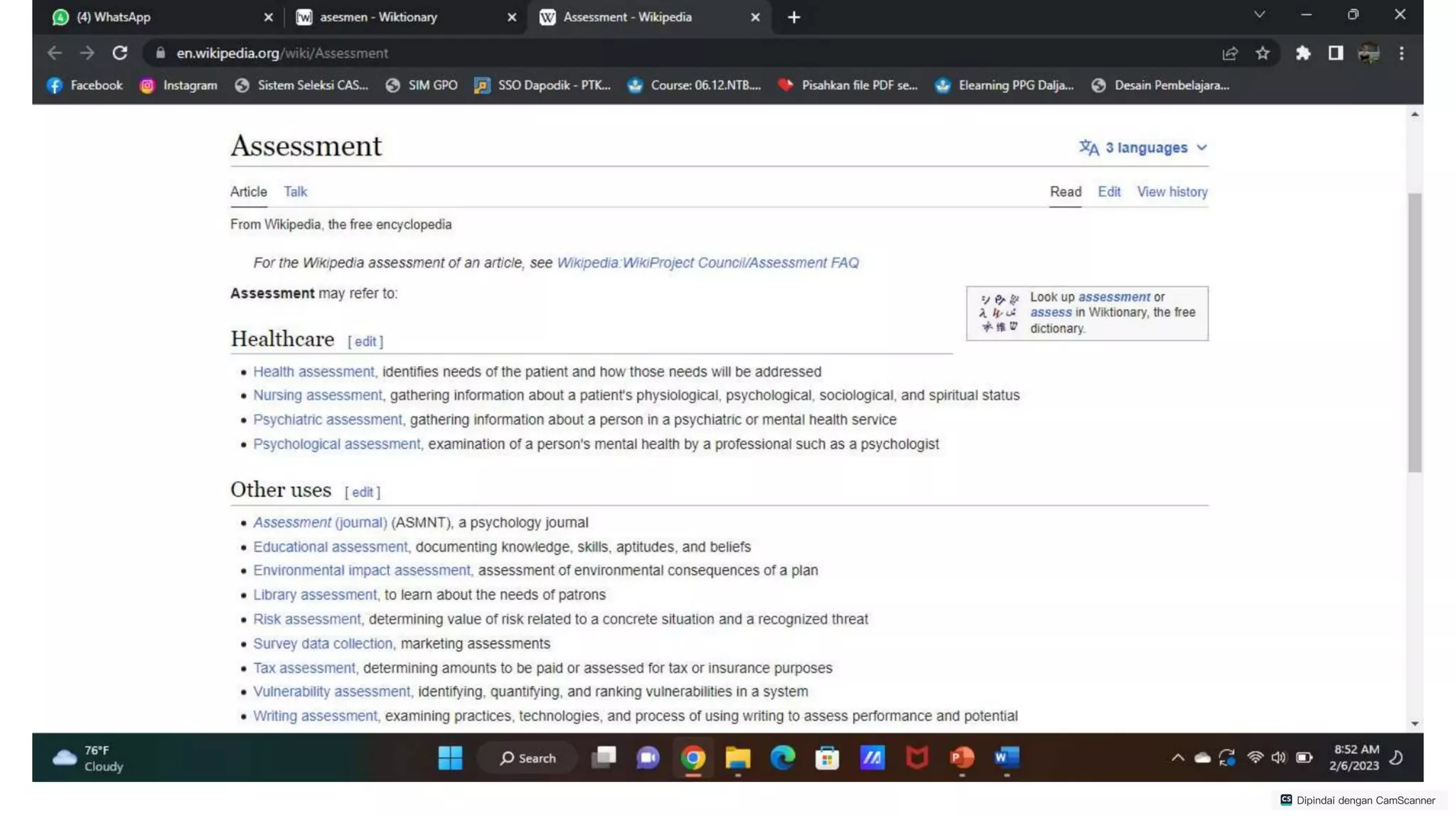The width and height of the screenshot is (1456, 818).
Task: Click edit next to the Healthcare heading
Action: click(x=365, y=342)
